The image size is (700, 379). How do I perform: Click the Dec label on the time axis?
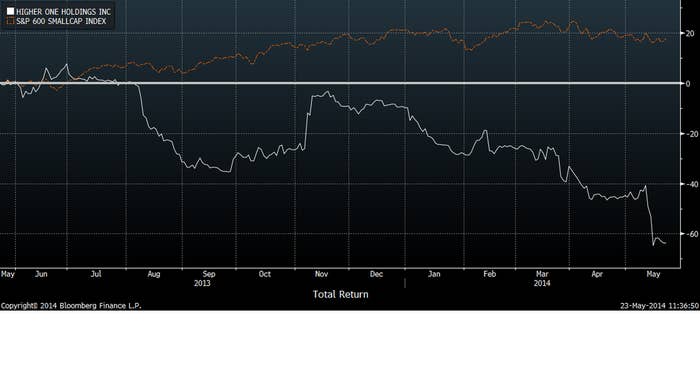point(376,274)
